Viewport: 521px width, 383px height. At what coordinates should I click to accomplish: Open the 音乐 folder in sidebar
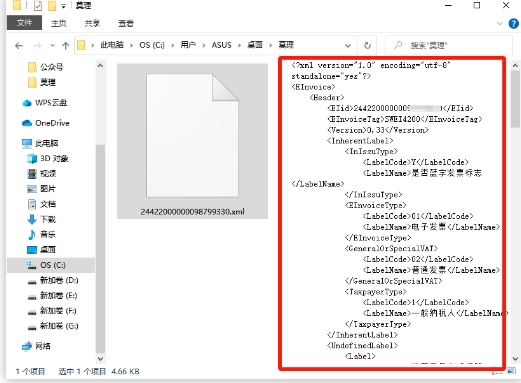(x=41, y=234)
